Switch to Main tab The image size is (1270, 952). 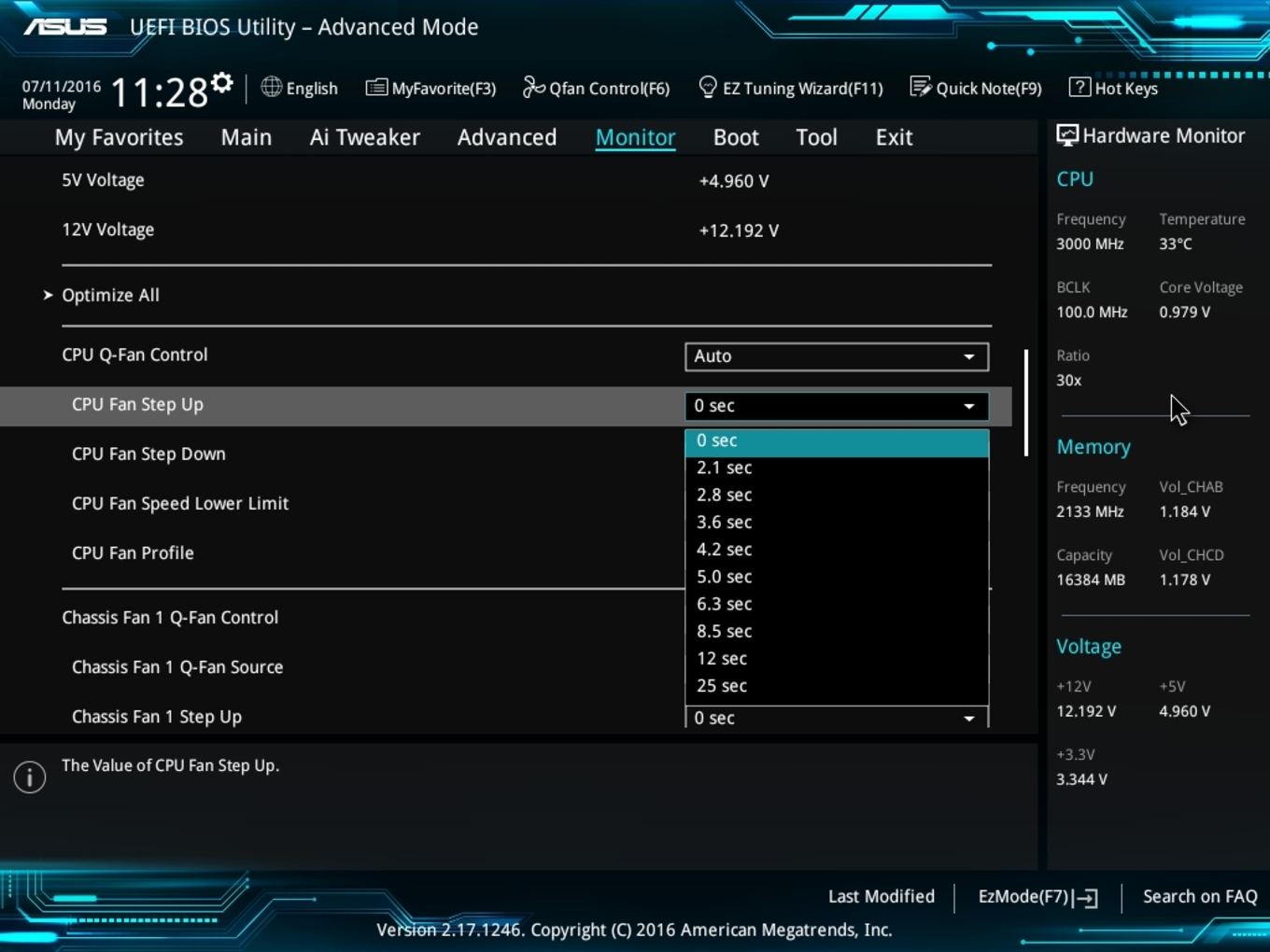(x=247, y=137)
